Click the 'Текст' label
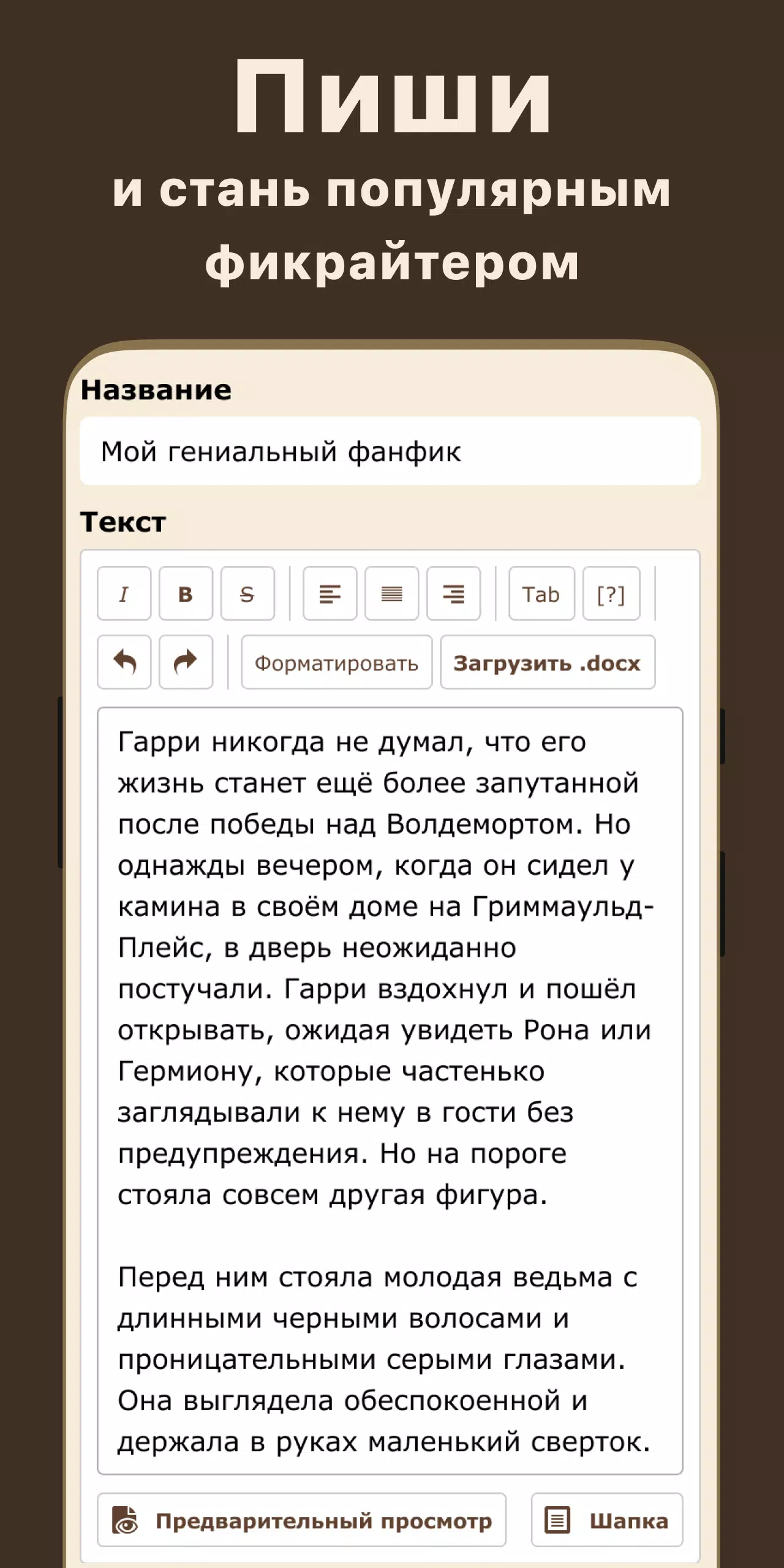 coord(123,522)
